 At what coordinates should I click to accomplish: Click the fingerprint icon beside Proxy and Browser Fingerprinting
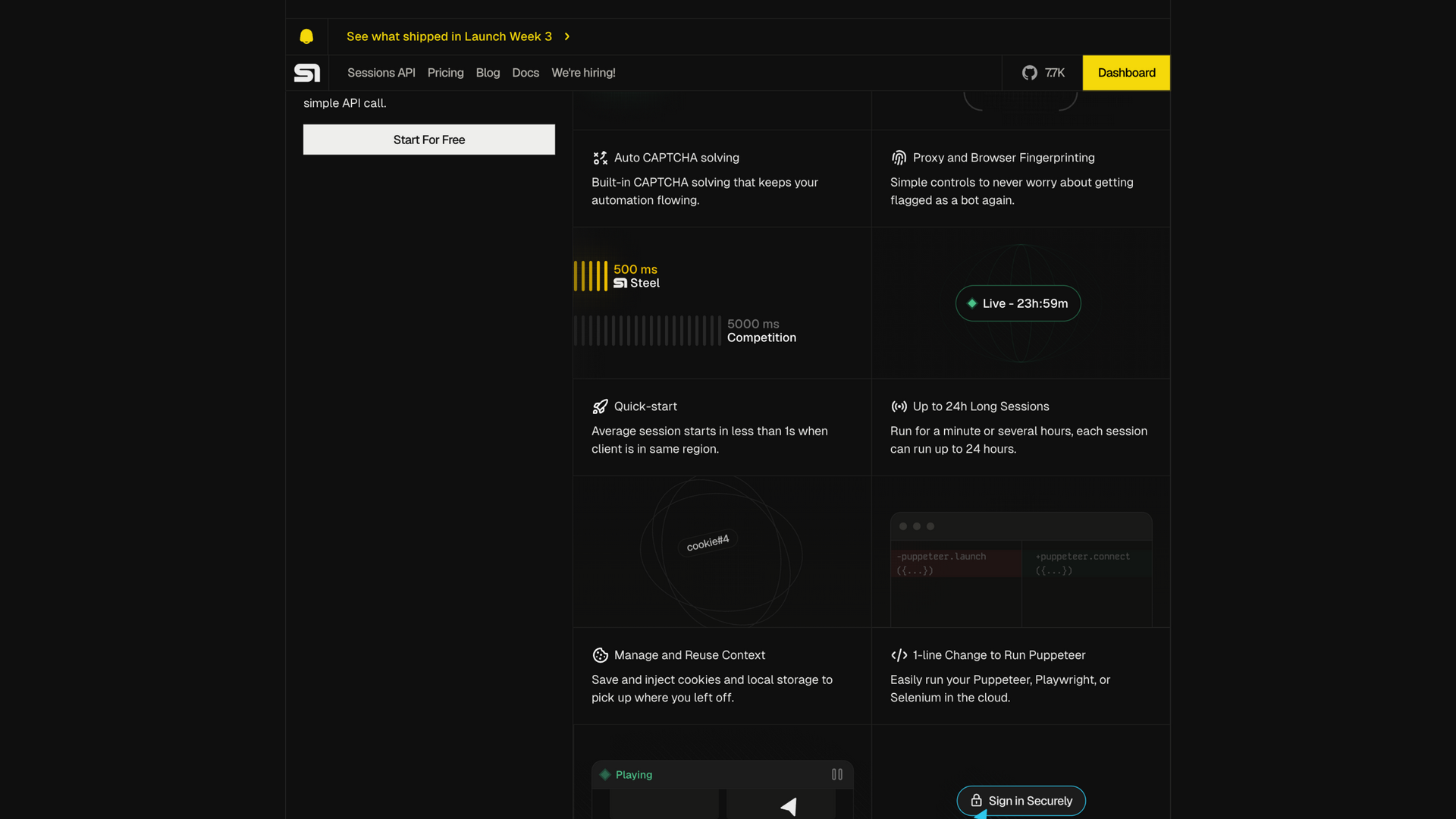tap(899, 158)
